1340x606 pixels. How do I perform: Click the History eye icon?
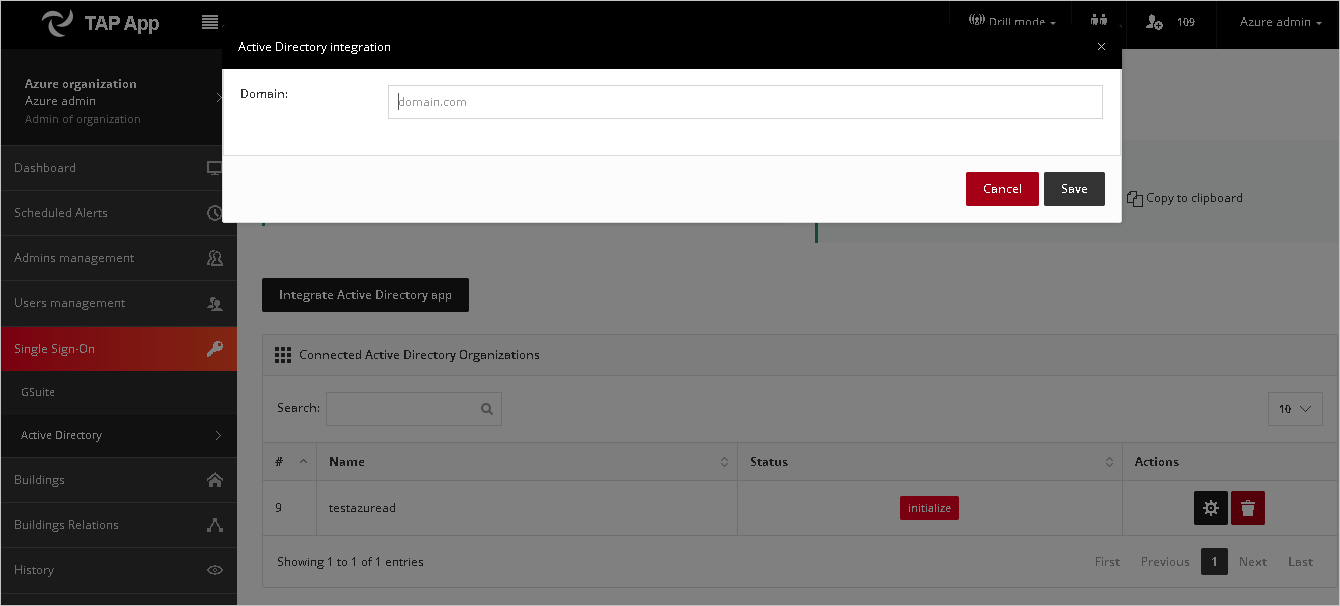[x=215, y=569]
